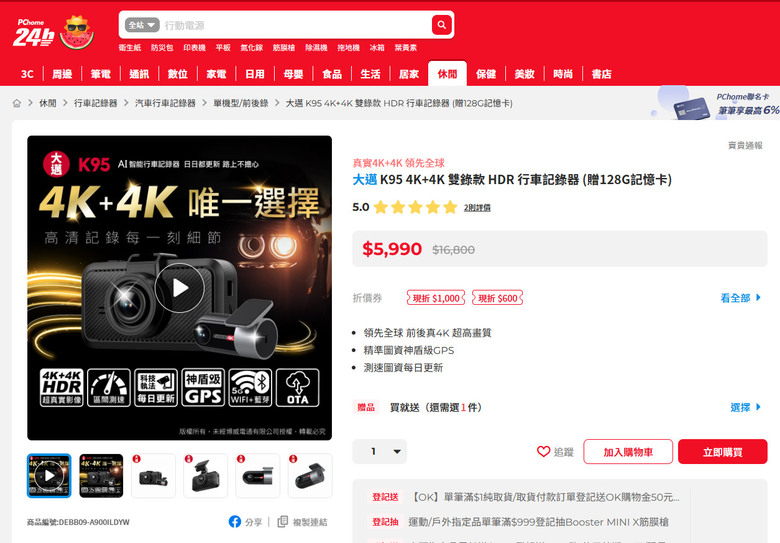Viewport: 780px width, 543px height.
Task: Select the fourth front camera thumbnail
Action: (205, 476)
